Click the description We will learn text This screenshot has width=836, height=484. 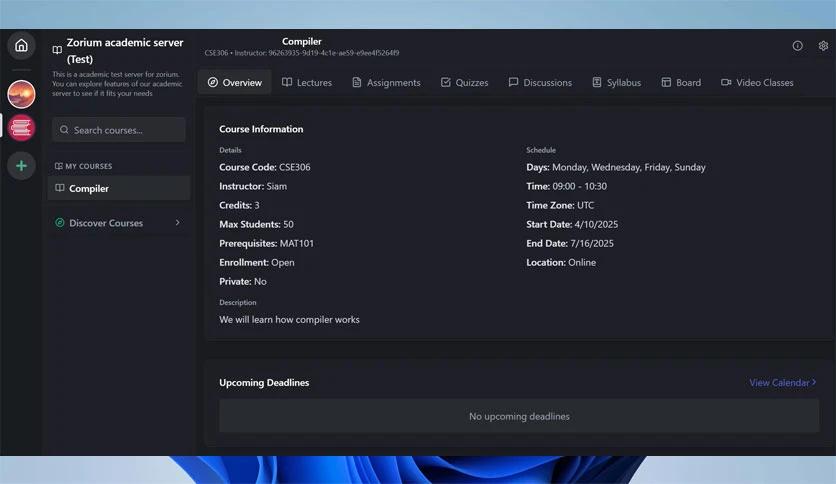289,320
